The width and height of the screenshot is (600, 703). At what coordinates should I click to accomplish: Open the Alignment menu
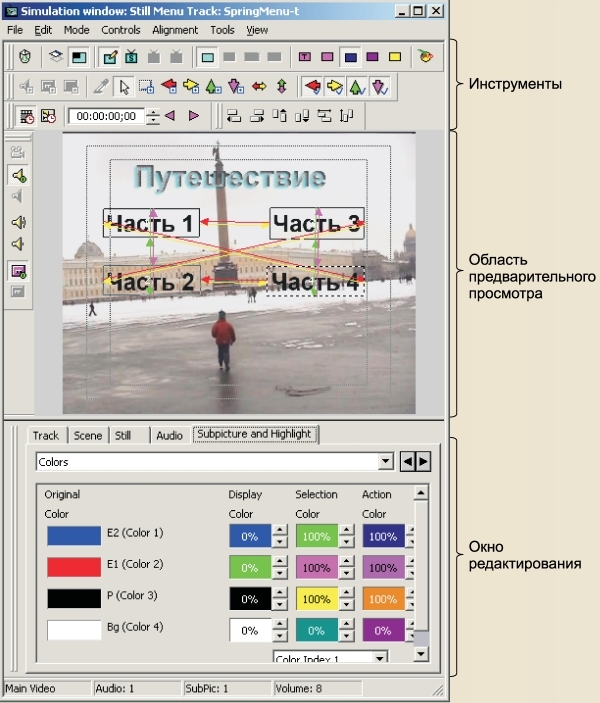click(x=174, y=30)
